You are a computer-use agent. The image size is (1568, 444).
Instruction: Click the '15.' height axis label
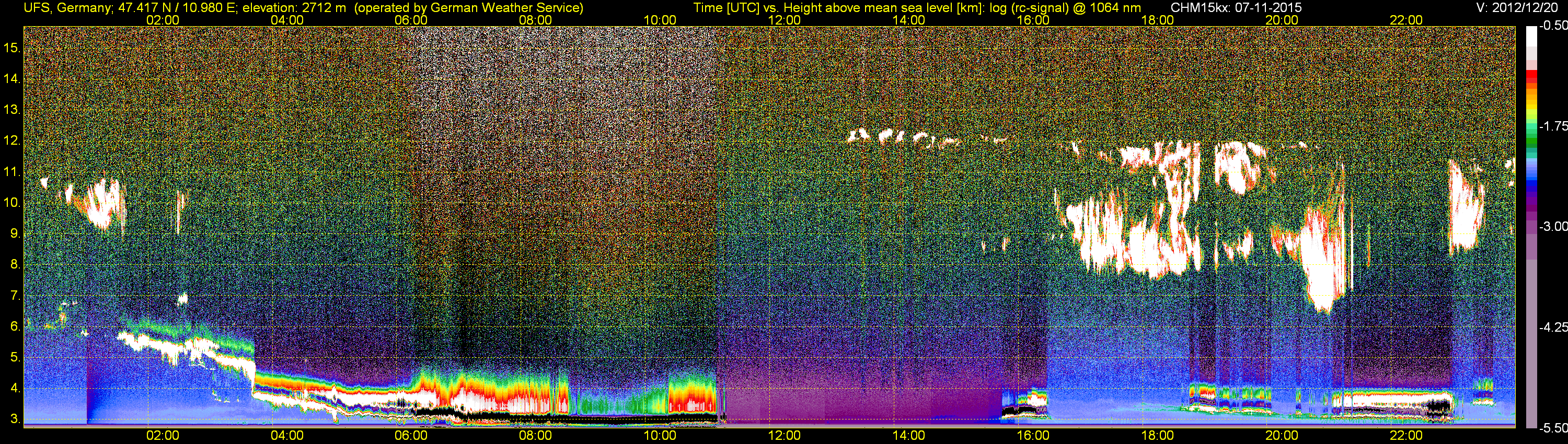12,48
